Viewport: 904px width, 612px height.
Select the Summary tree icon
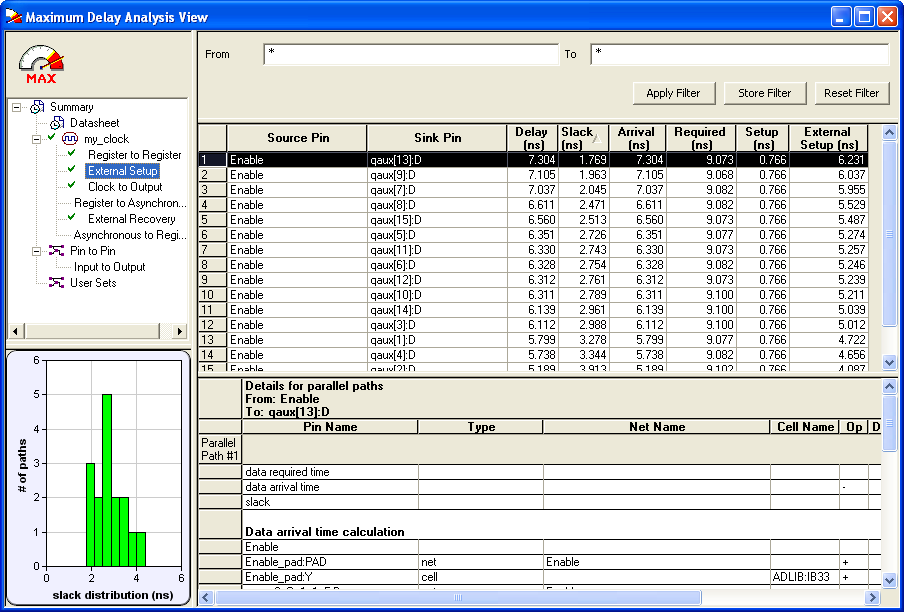tap(37, 107)
